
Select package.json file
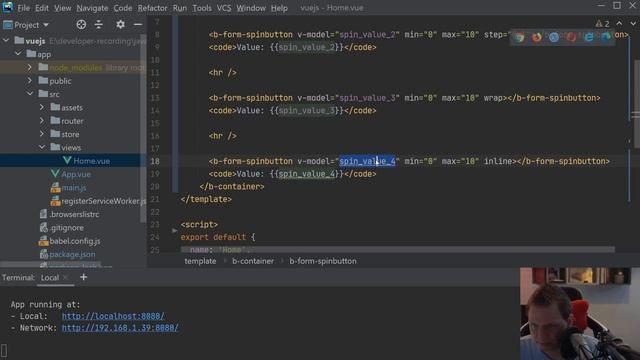point(72,254)
